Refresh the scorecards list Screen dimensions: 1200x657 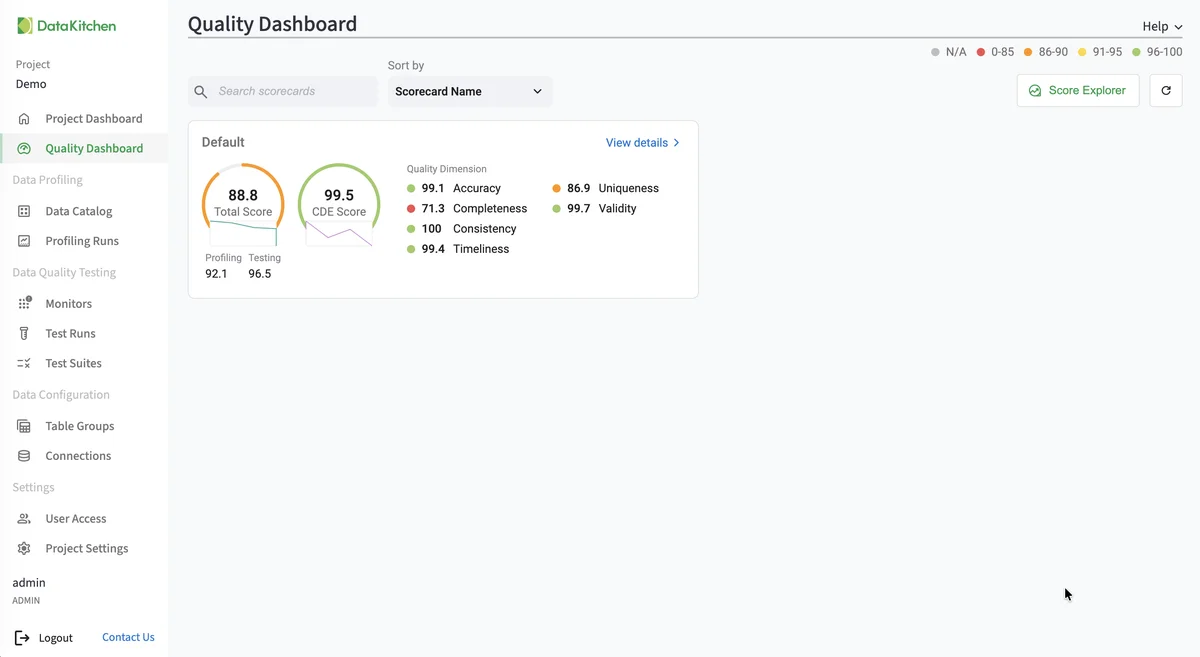[x=1165, y=90]
